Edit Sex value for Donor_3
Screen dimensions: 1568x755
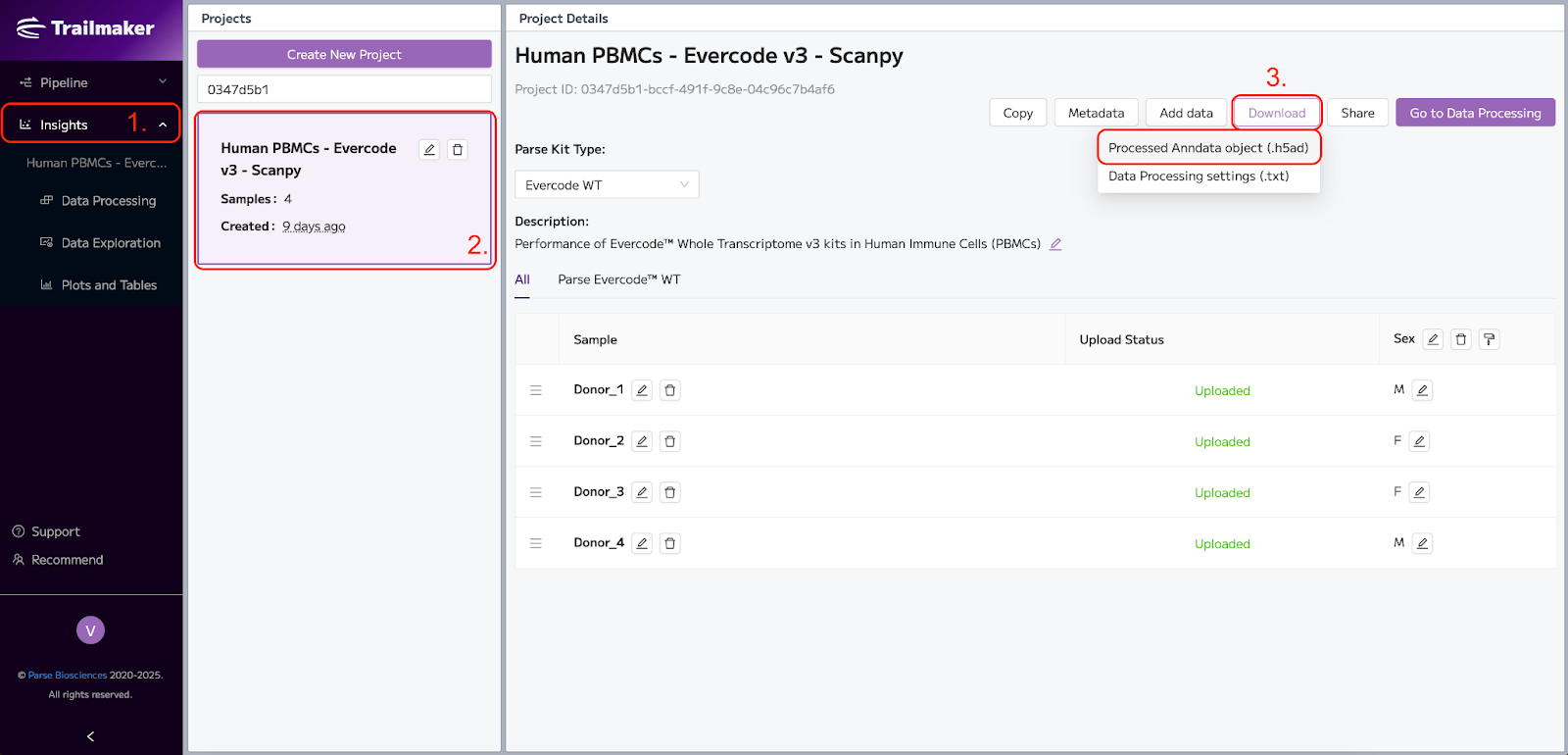pyautogui.click(x=1419, y=492)
